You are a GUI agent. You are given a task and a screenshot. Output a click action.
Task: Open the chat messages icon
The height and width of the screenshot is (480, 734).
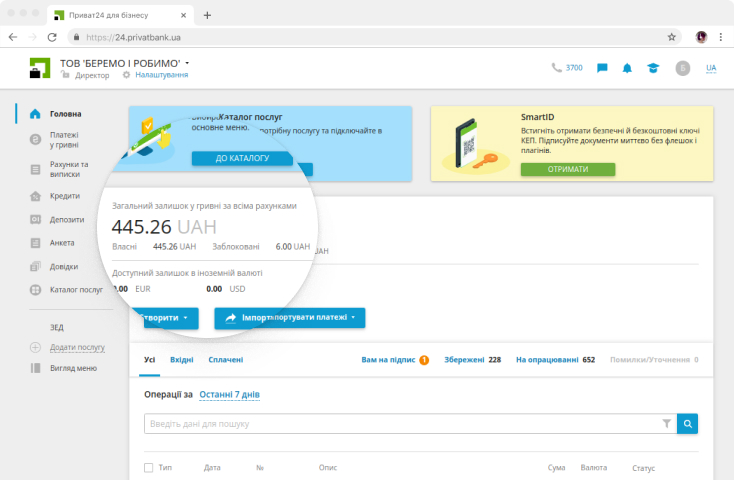[x=602, y=68]
